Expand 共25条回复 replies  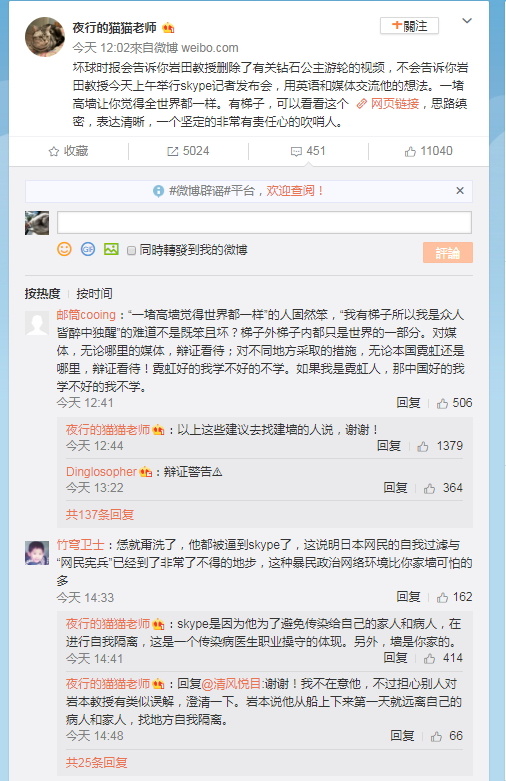tap(97, 763)
